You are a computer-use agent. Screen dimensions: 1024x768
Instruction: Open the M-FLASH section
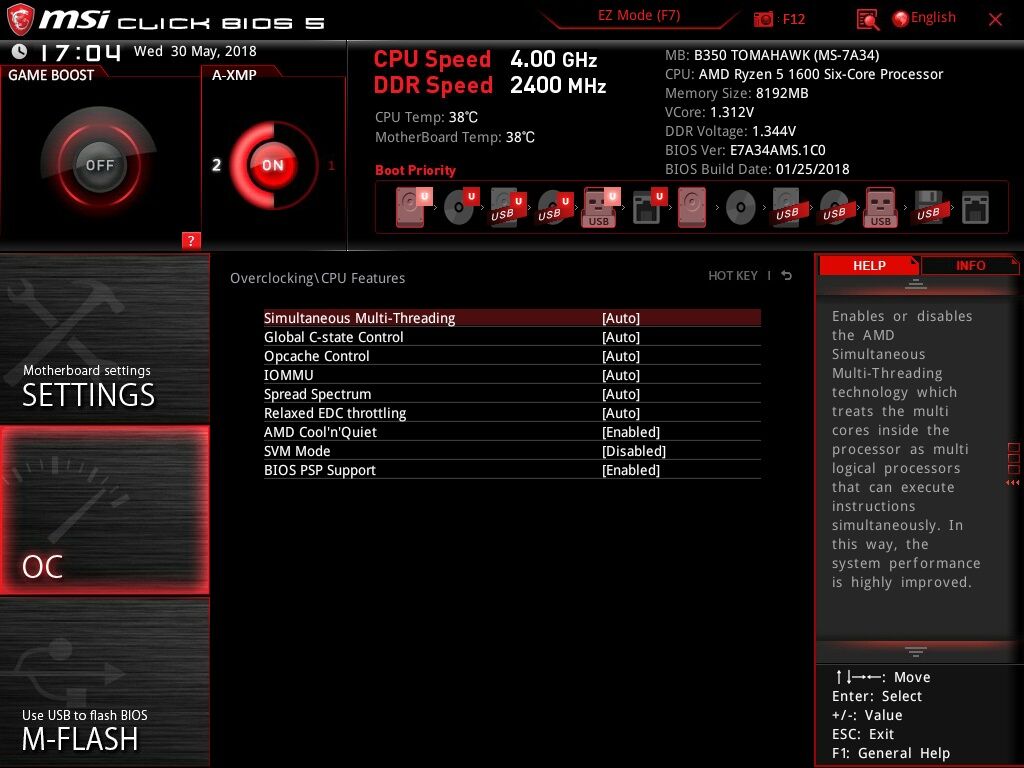[x=104, y=682]
